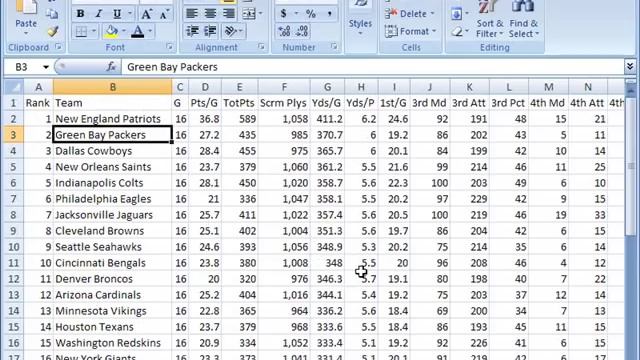Open underline style dropdown arrow
The width and height of the screenshot is (640, 360).
(x=130, y=14)
